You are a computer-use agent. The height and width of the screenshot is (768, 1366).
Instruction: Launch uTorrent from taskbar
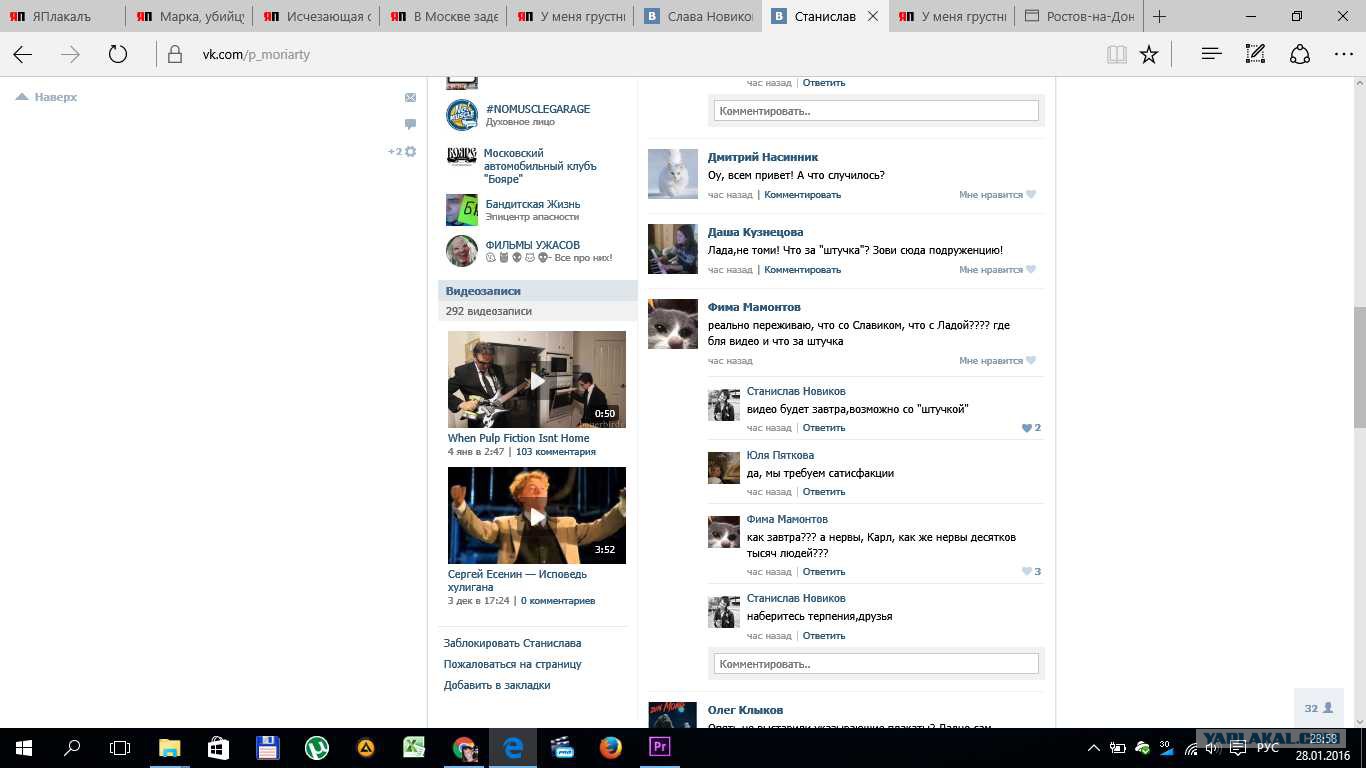tap(316, 747)
